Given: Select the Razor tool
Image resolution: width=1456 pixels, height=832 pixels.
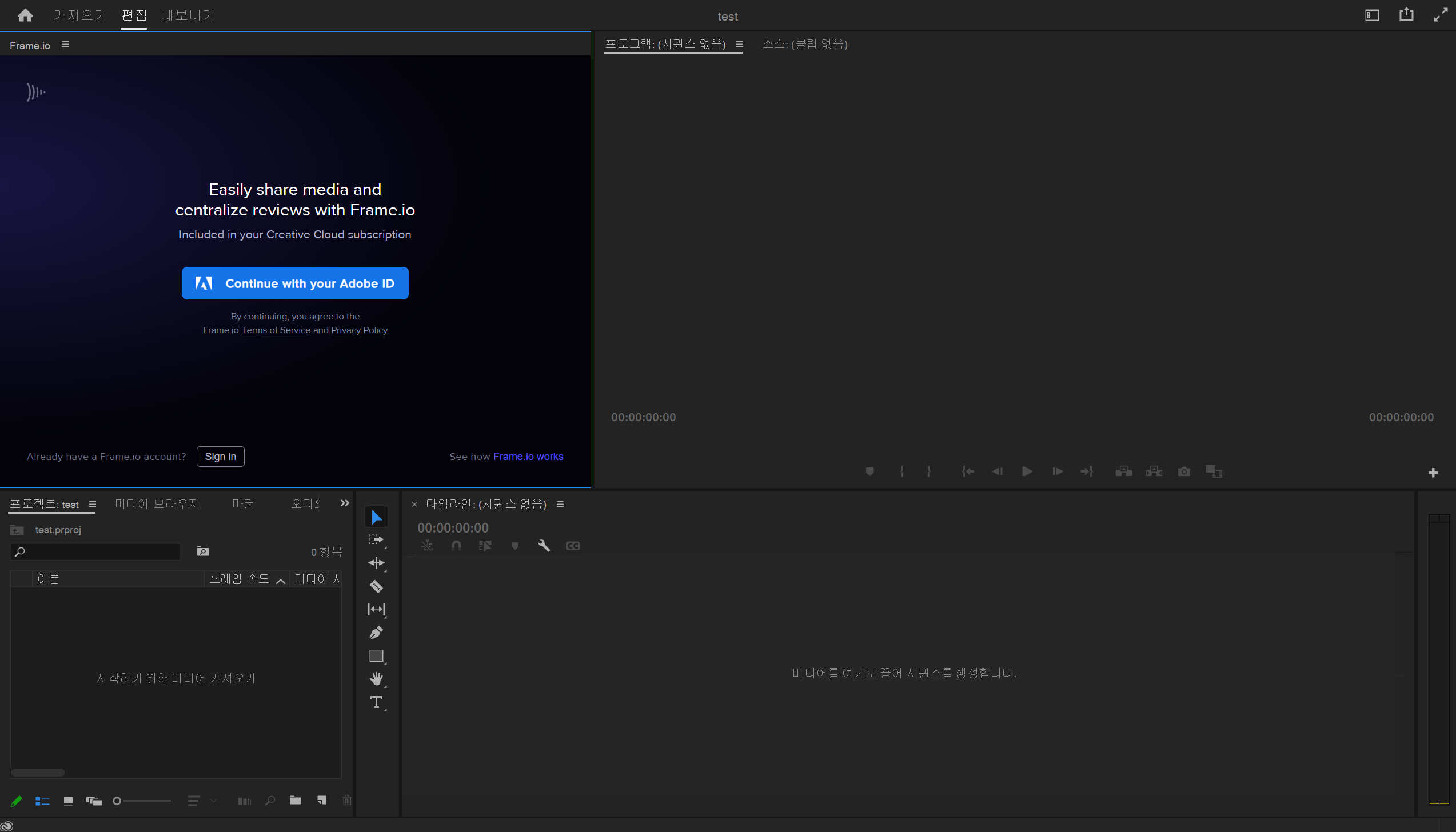Looking at the screenshot, I should pyautogui.click(x=376, y=586).
